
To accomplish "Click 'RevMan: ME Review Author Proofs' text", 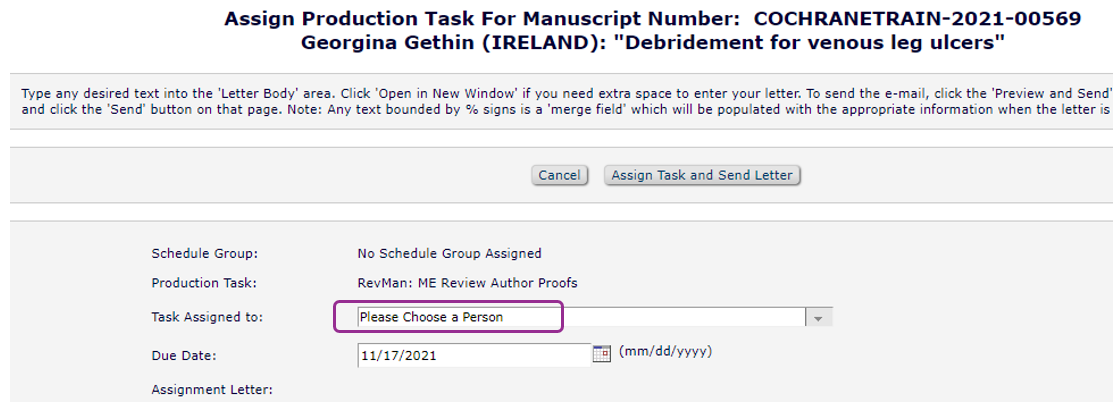I will 467,283.
